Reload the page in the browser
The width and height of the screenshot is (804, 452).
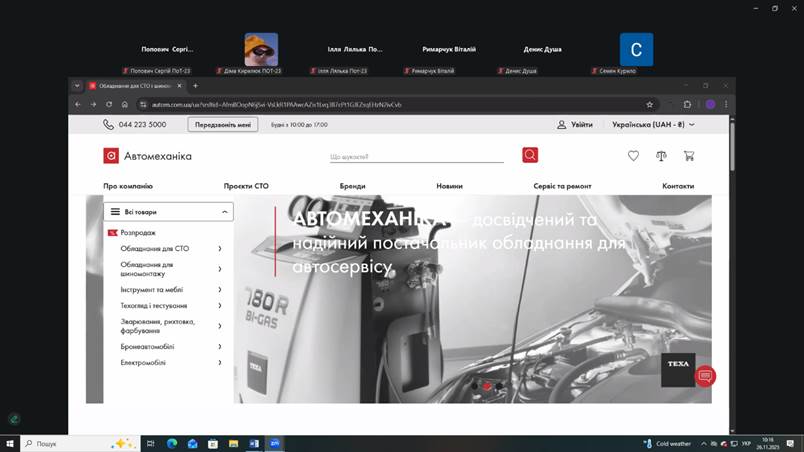[x=108, y=104]
